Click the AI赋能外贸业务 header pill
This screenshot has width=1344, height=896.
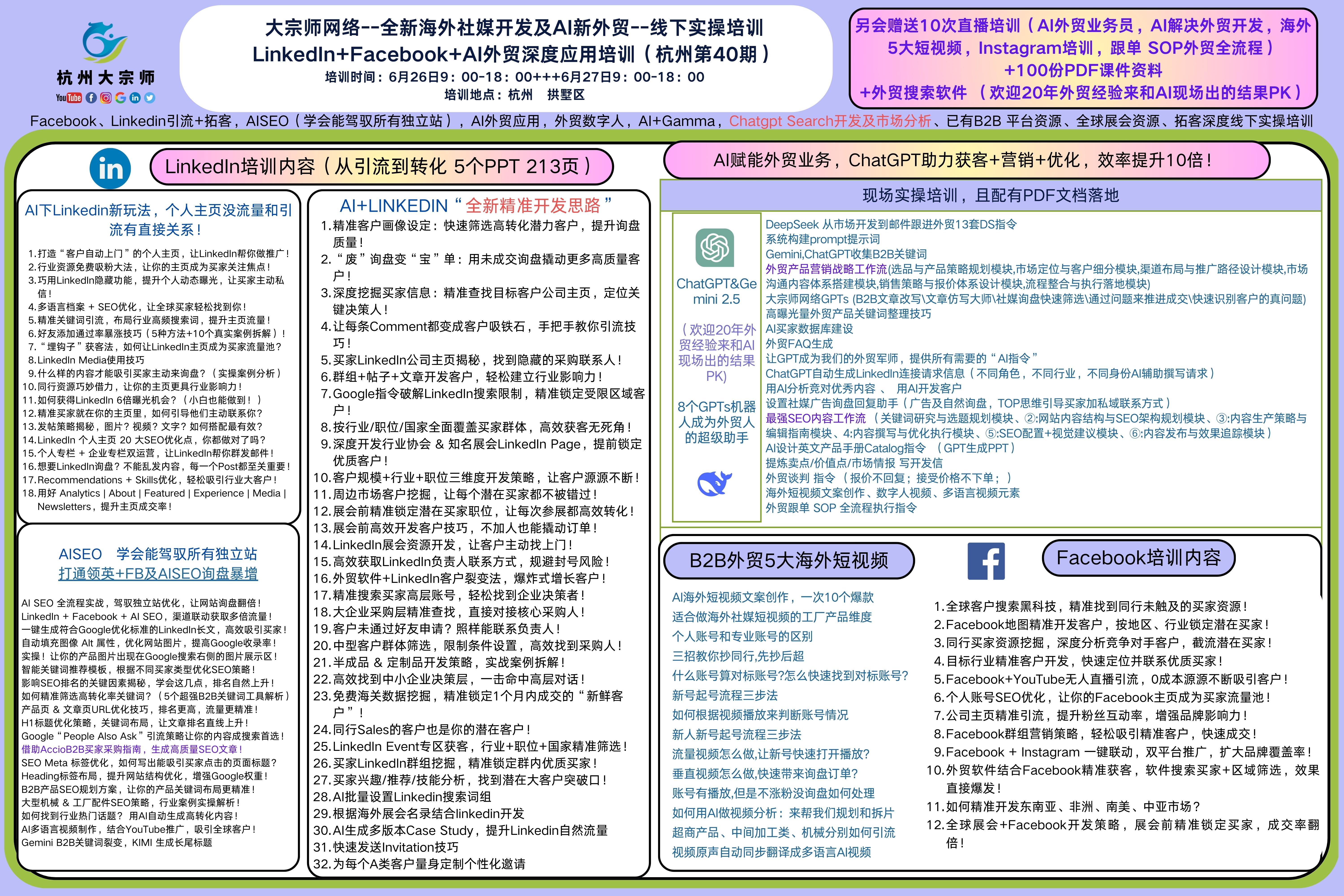(x=967, y=160)
